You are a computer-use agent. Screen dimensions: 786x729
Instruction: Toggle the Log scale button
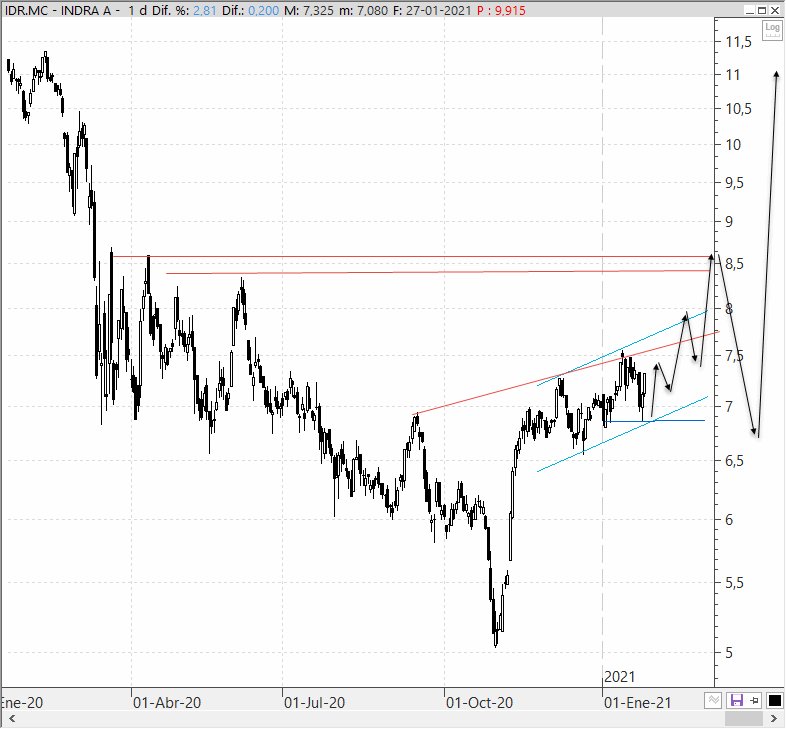(772, 30)
